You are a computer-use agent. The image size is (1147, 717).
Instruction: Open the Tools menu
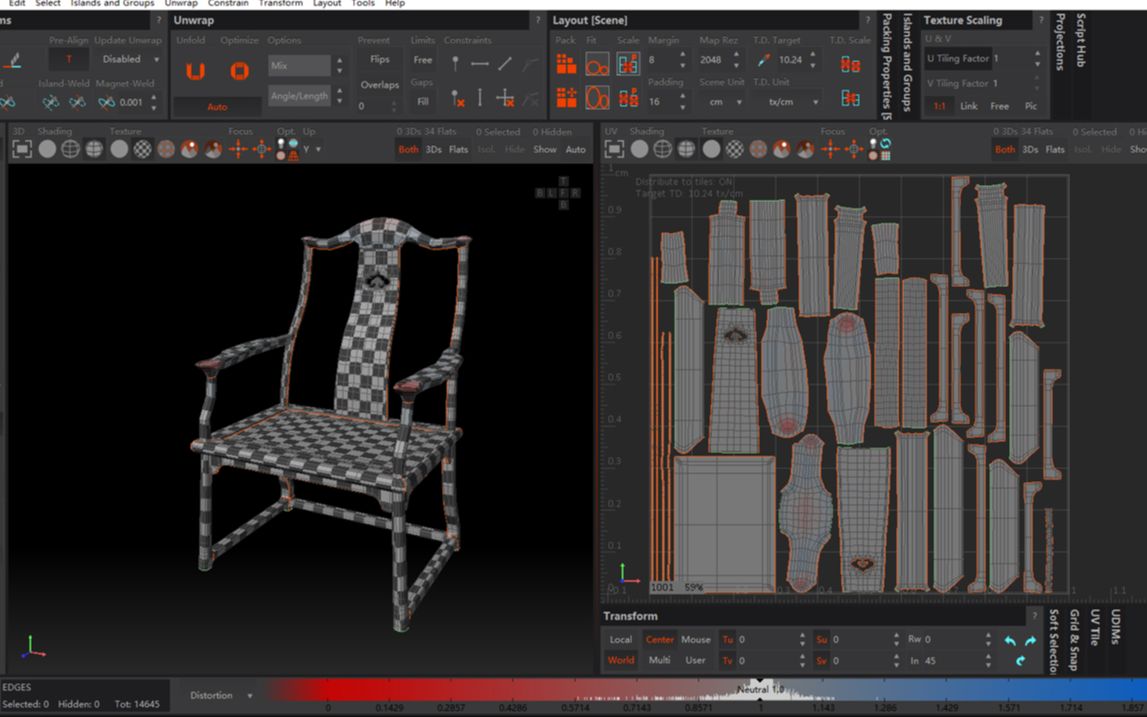coord(363,3)
